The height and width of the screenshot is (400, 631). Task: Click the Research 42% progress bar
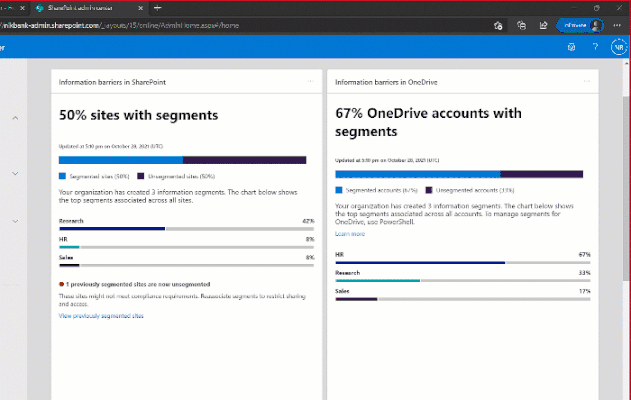186,229
